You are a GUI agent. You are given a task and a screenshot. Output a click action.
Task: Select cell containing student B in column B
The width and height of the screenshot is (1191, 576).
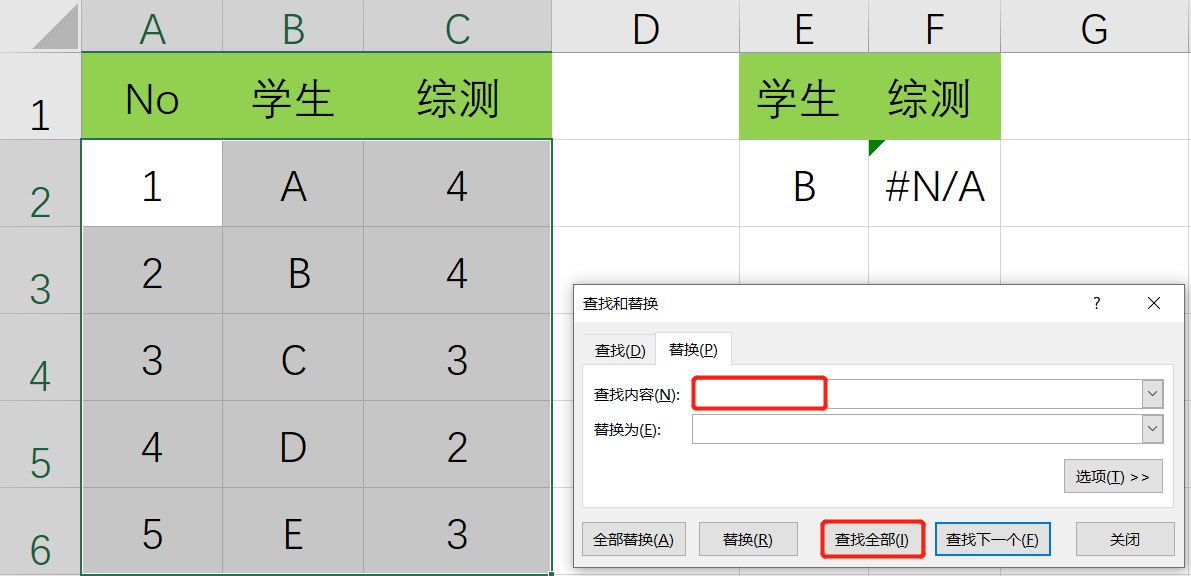pos(293,271)
